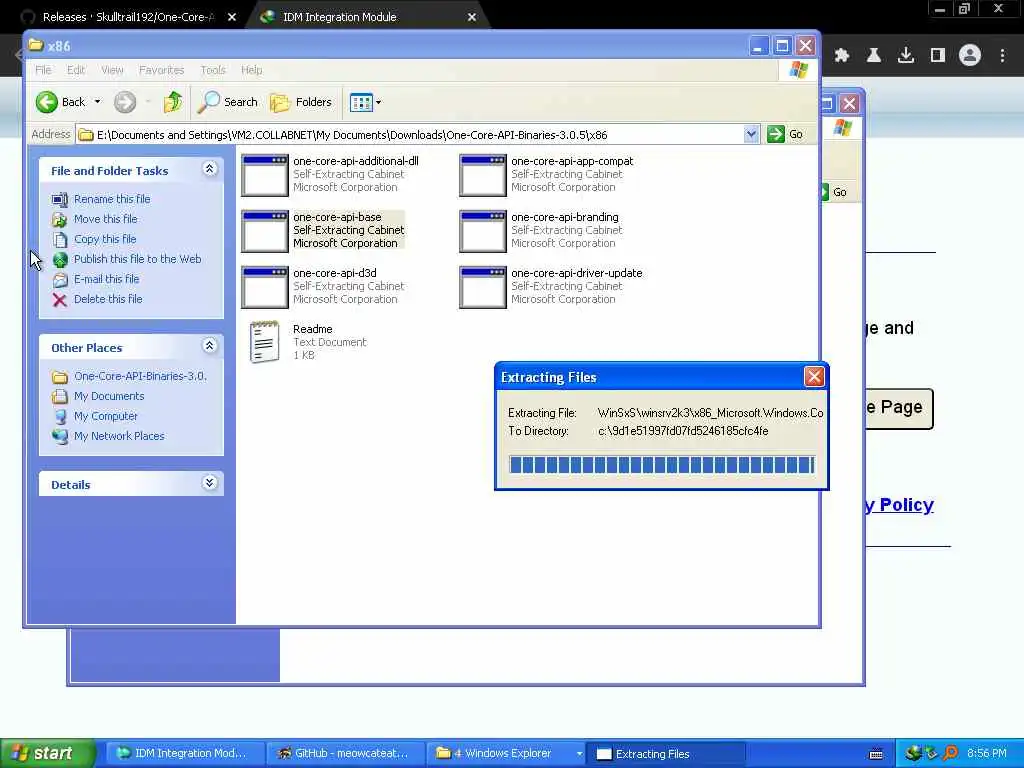Click the Start button
1024x768 pixels.
click(47, 754)
